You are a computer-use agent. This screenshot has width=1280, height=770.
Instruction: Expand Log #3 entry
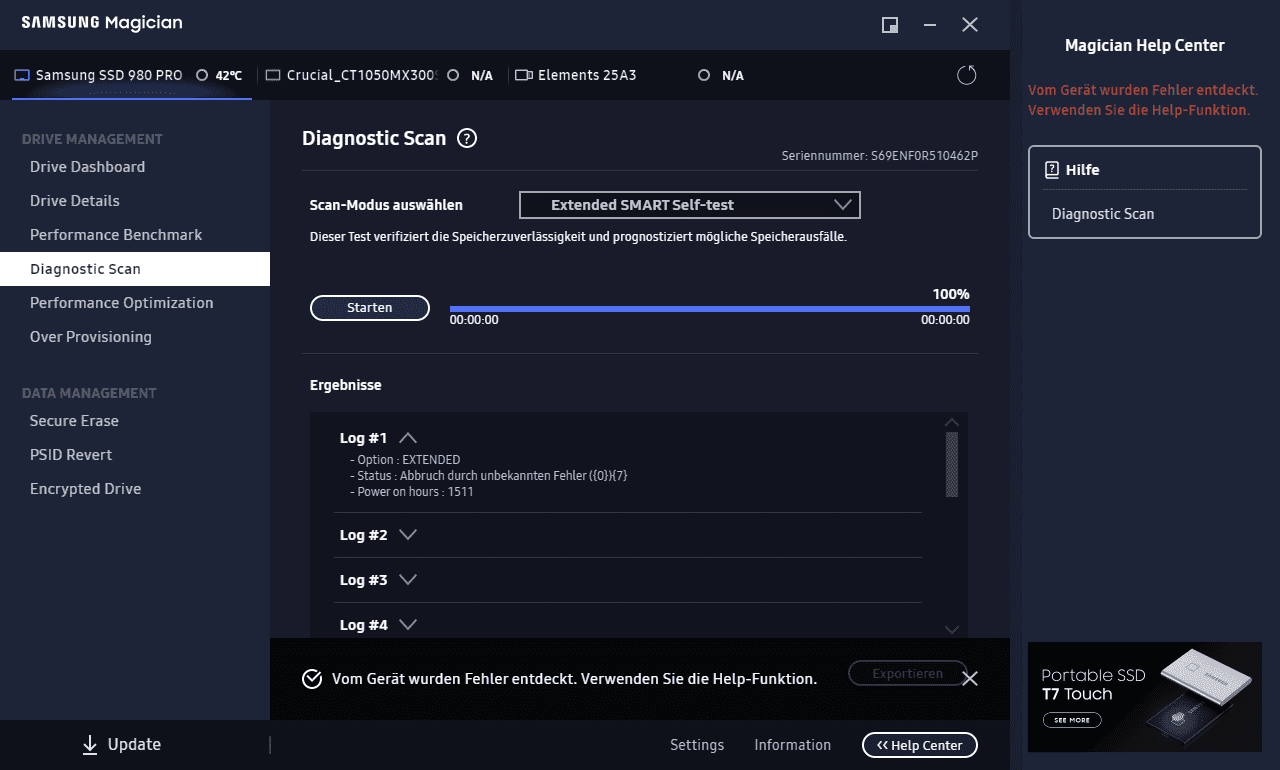pos(407,580)
